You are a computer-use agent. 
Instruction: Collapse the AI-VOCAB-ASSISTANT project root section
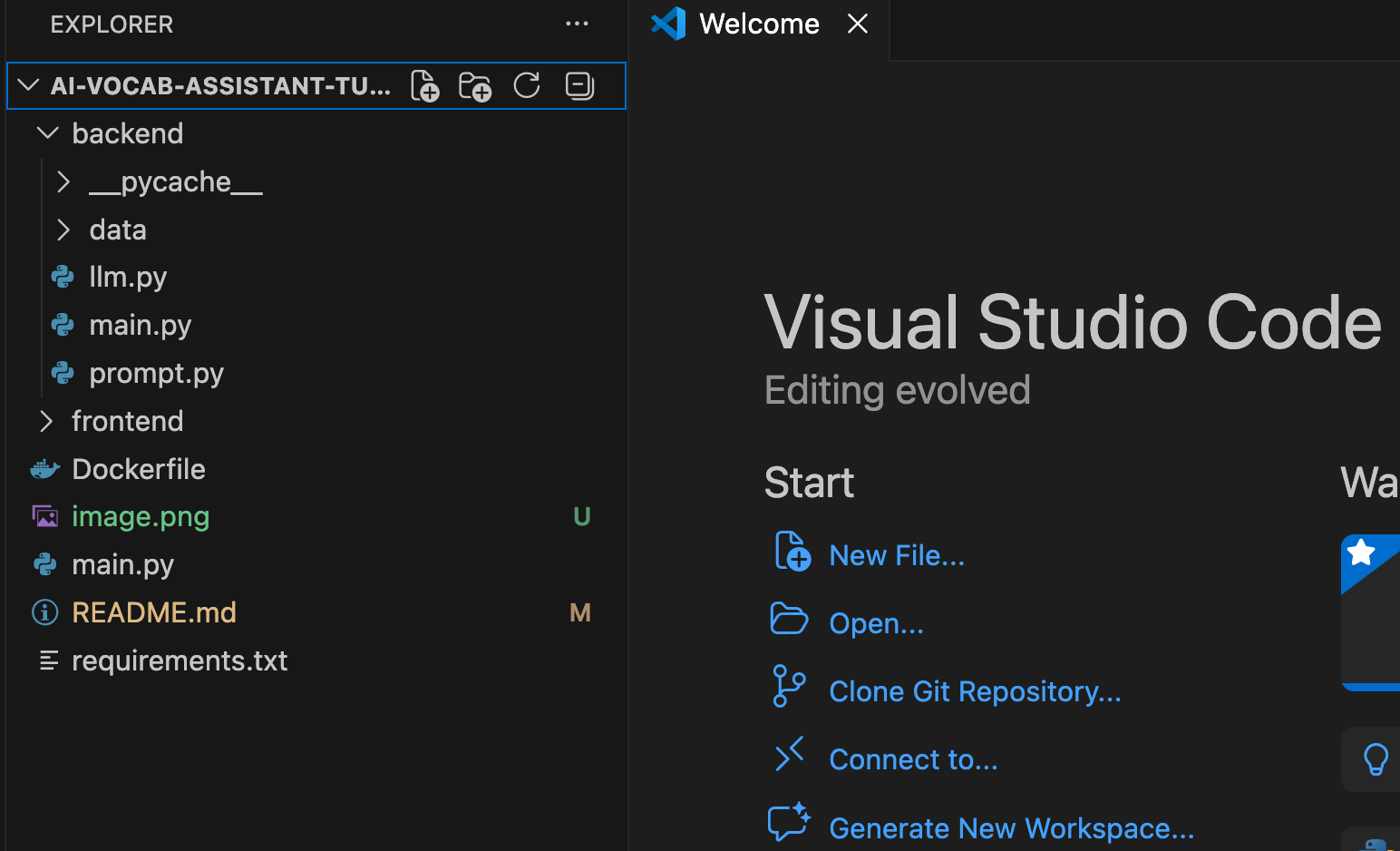29,86
